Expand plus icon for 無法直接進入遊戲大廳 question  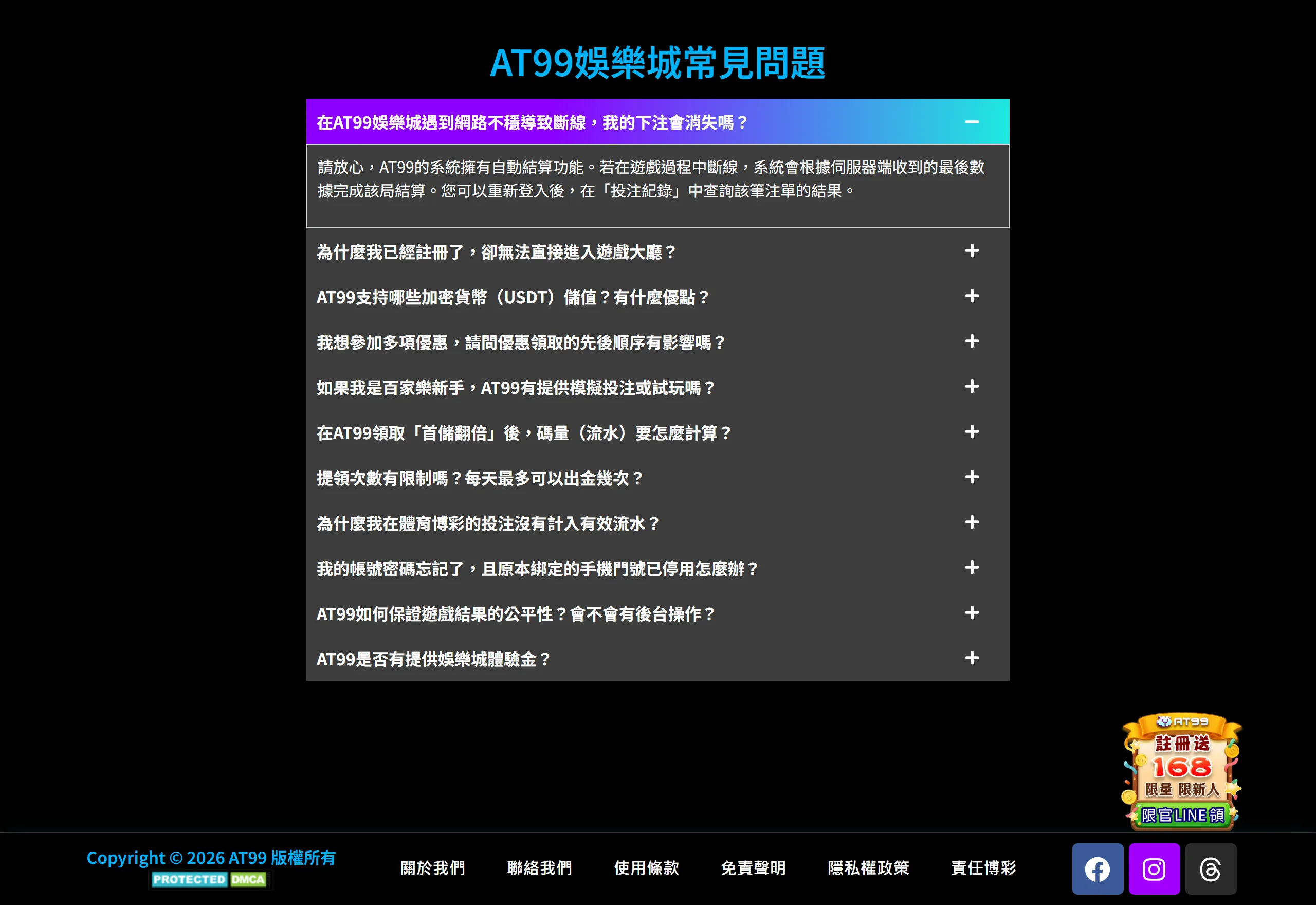[972, 251]
